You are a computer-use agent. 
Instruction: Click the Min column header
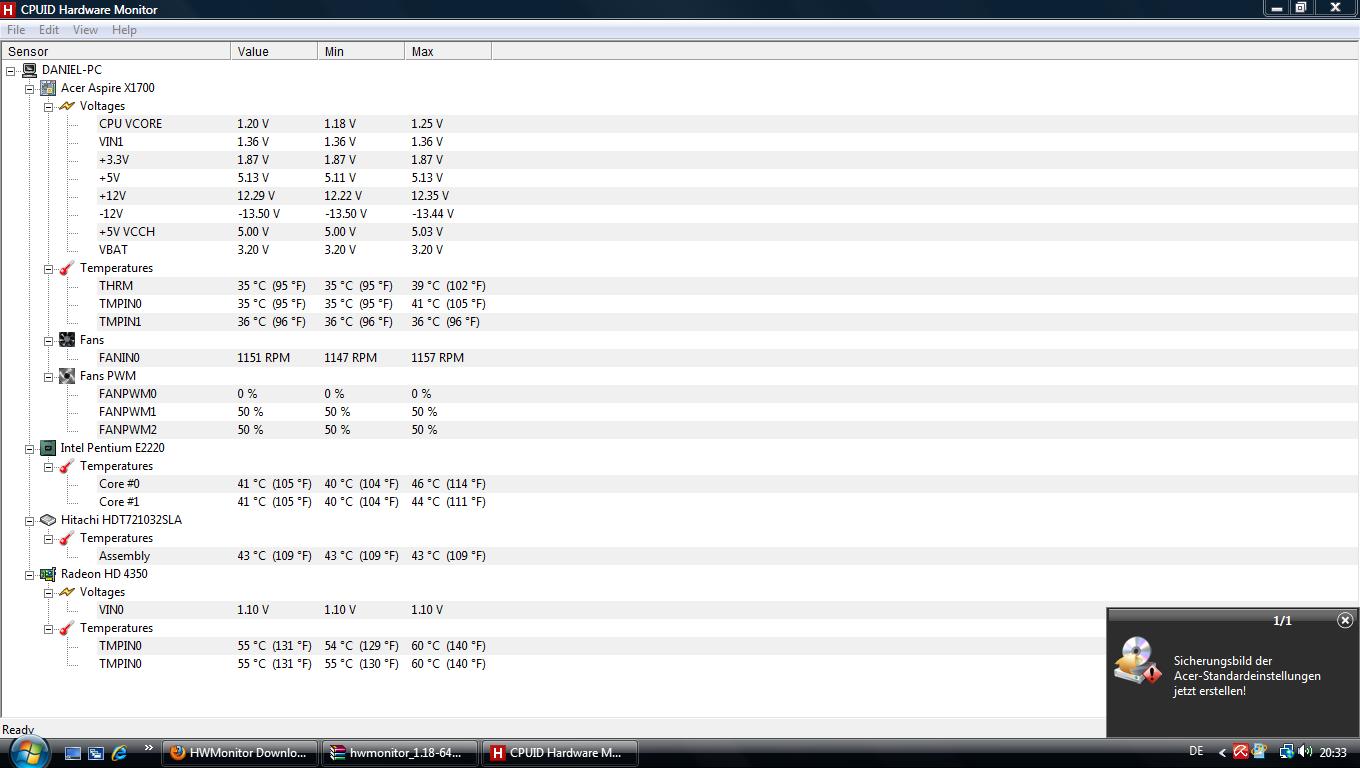point(361,51)
